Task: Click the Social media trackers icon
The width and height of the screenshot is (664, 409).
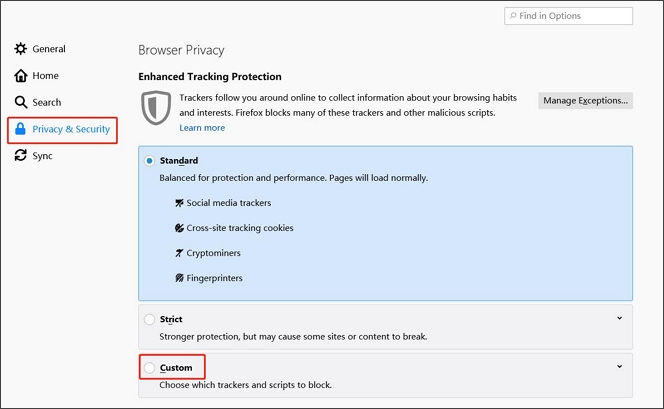Action: [x=179, y=203]
